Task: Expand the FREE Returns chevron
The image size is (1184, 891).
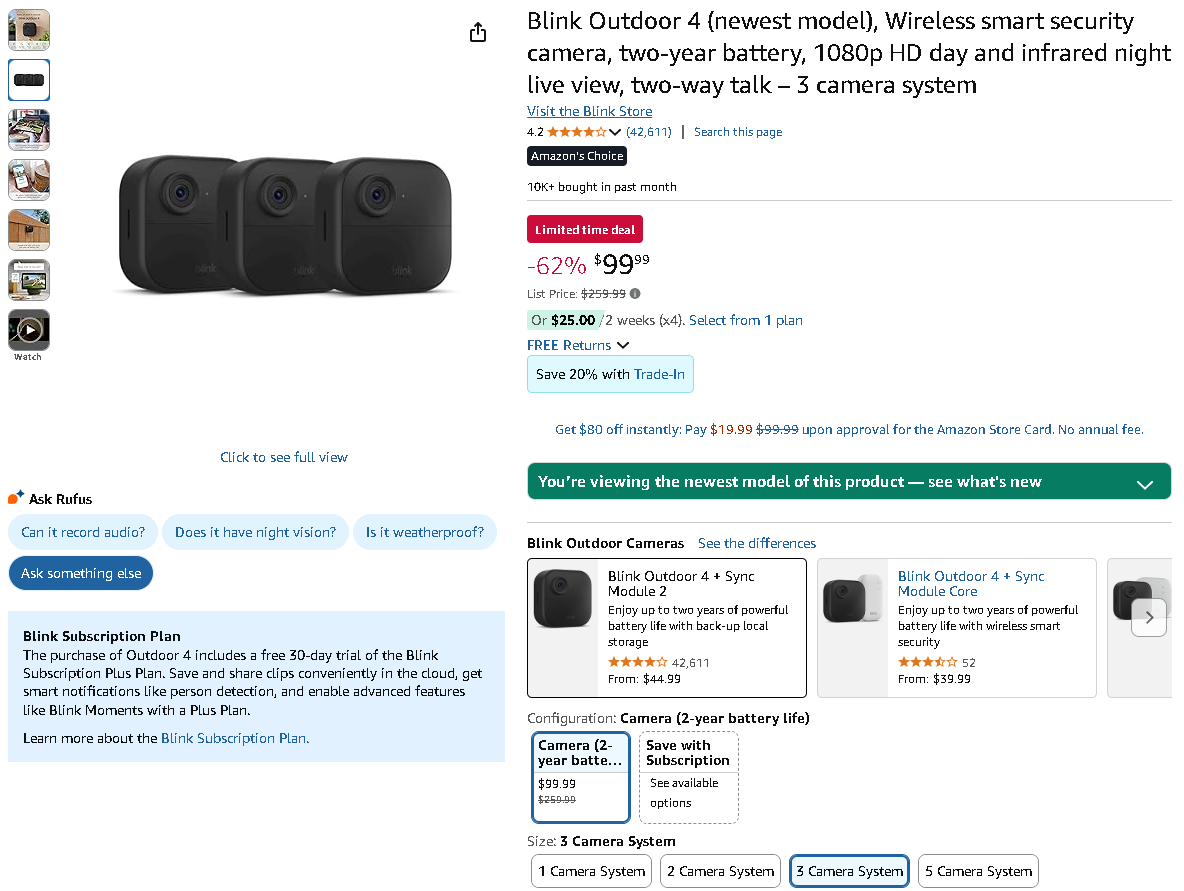Action: click(x=623, y=345)
